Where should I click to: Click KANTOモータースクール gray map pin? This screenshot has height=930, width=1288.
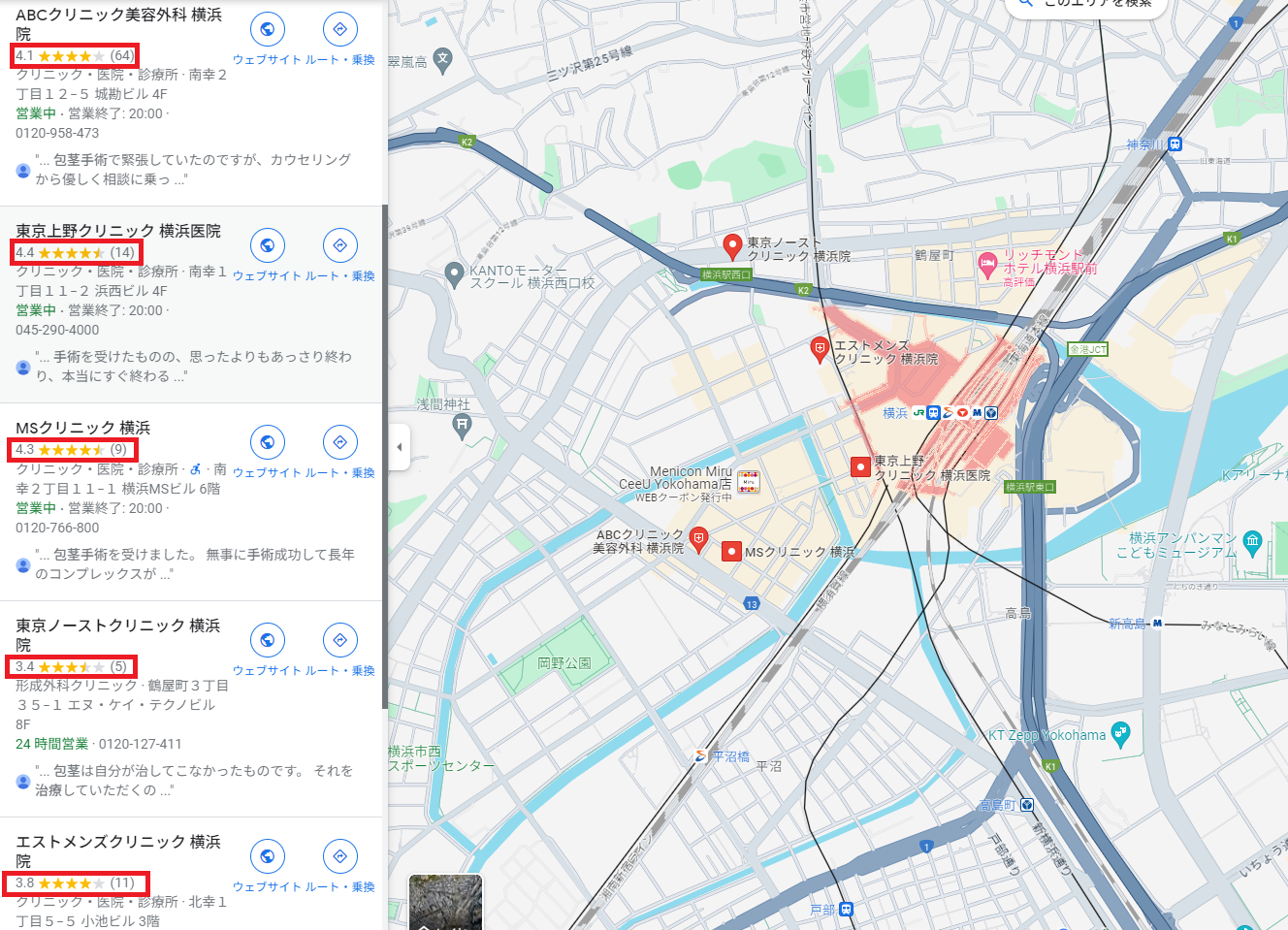(x=454, y=275)
